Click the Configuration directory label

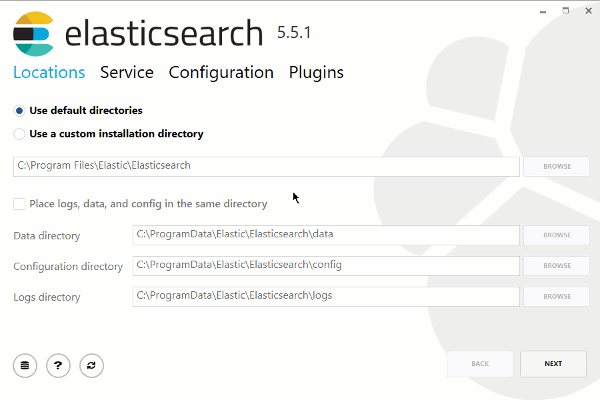click(68, 266)
